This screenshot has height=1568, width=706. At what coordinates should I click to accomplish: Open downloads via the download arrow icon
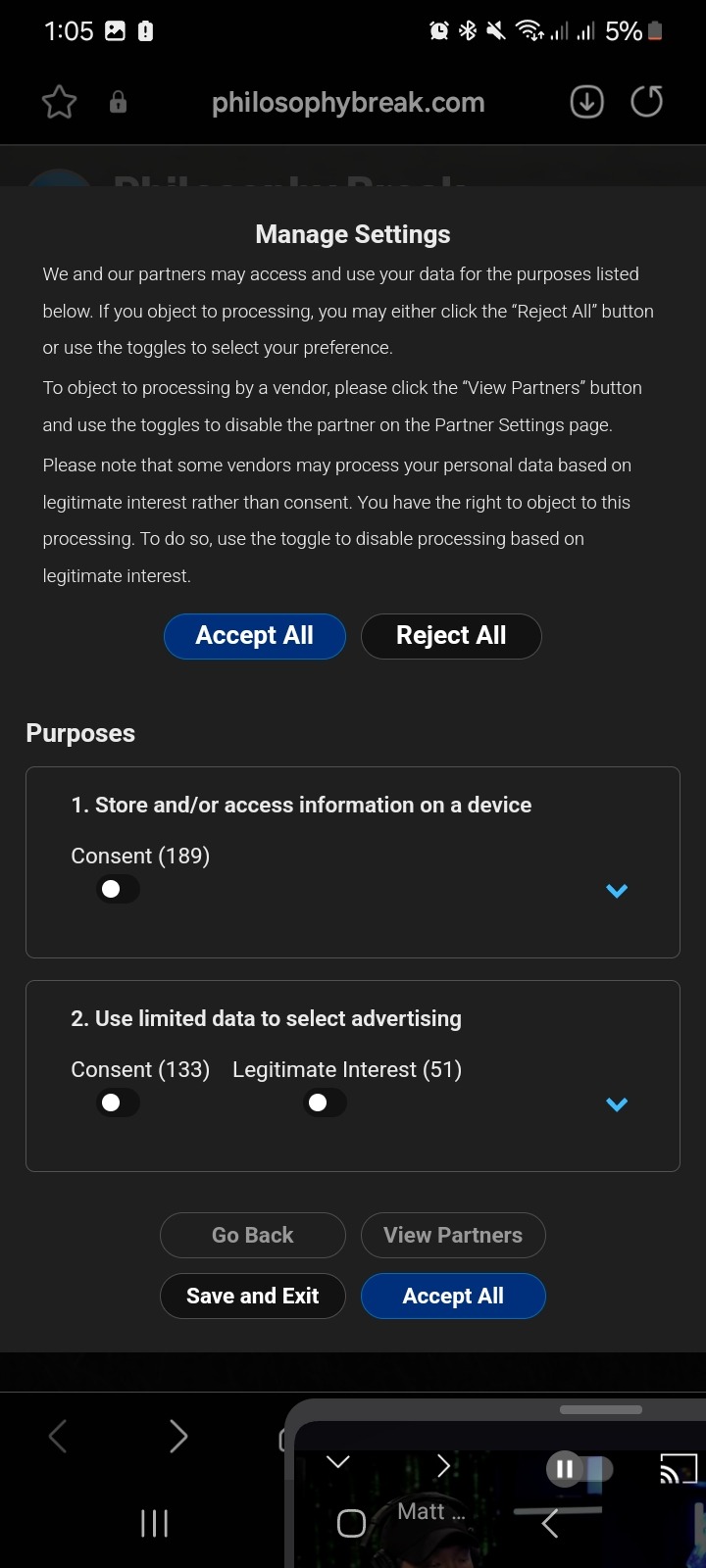[586, 102]
